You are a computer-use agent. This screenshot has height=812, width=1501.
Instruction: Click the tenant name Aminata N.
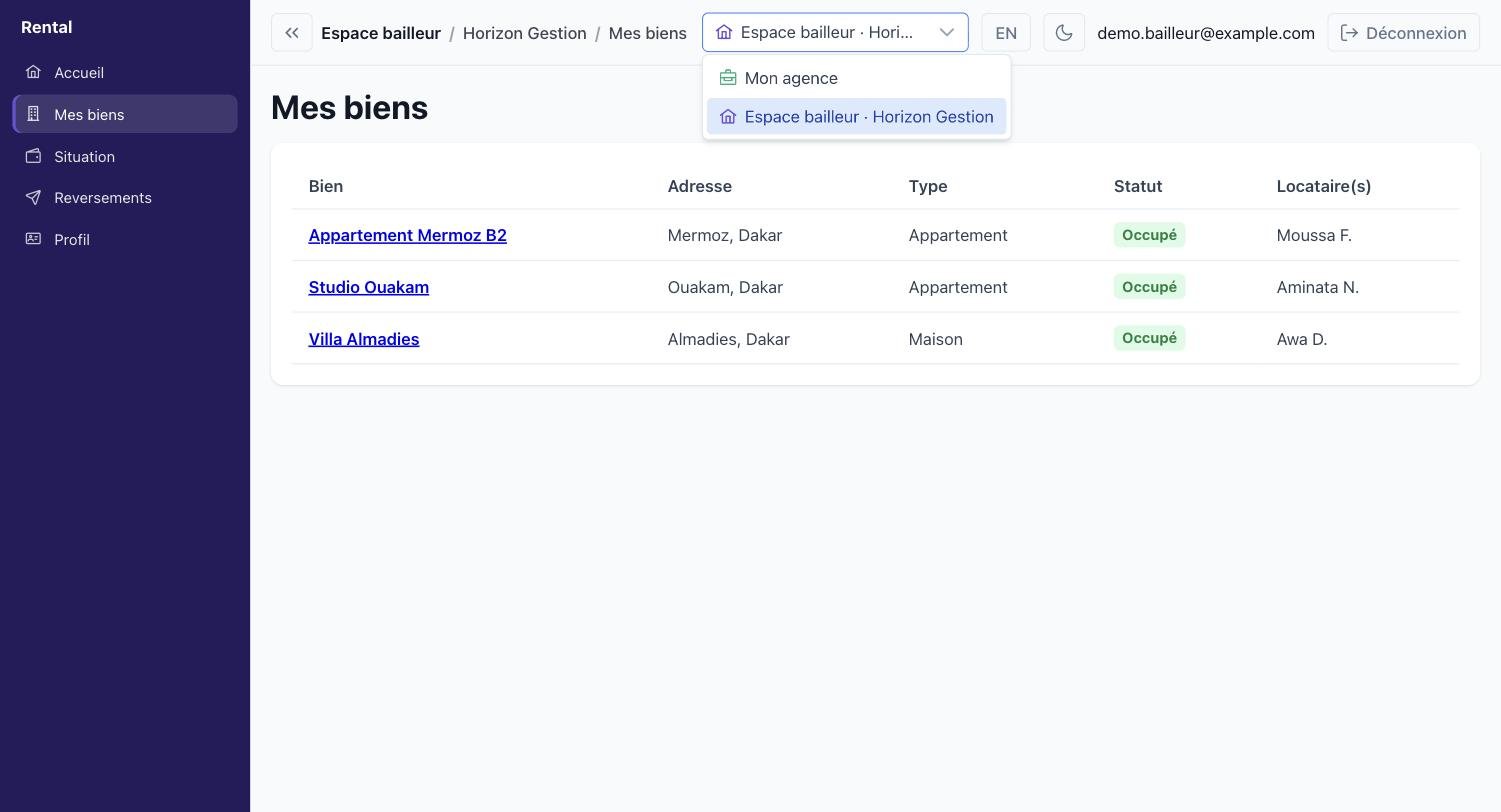1317,287
